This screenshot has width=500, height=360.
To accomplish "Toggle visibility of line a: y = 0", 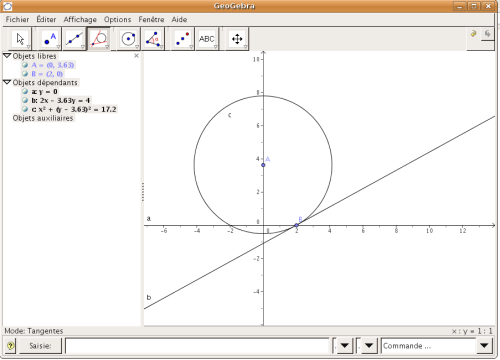I will [x=25, y=91].
